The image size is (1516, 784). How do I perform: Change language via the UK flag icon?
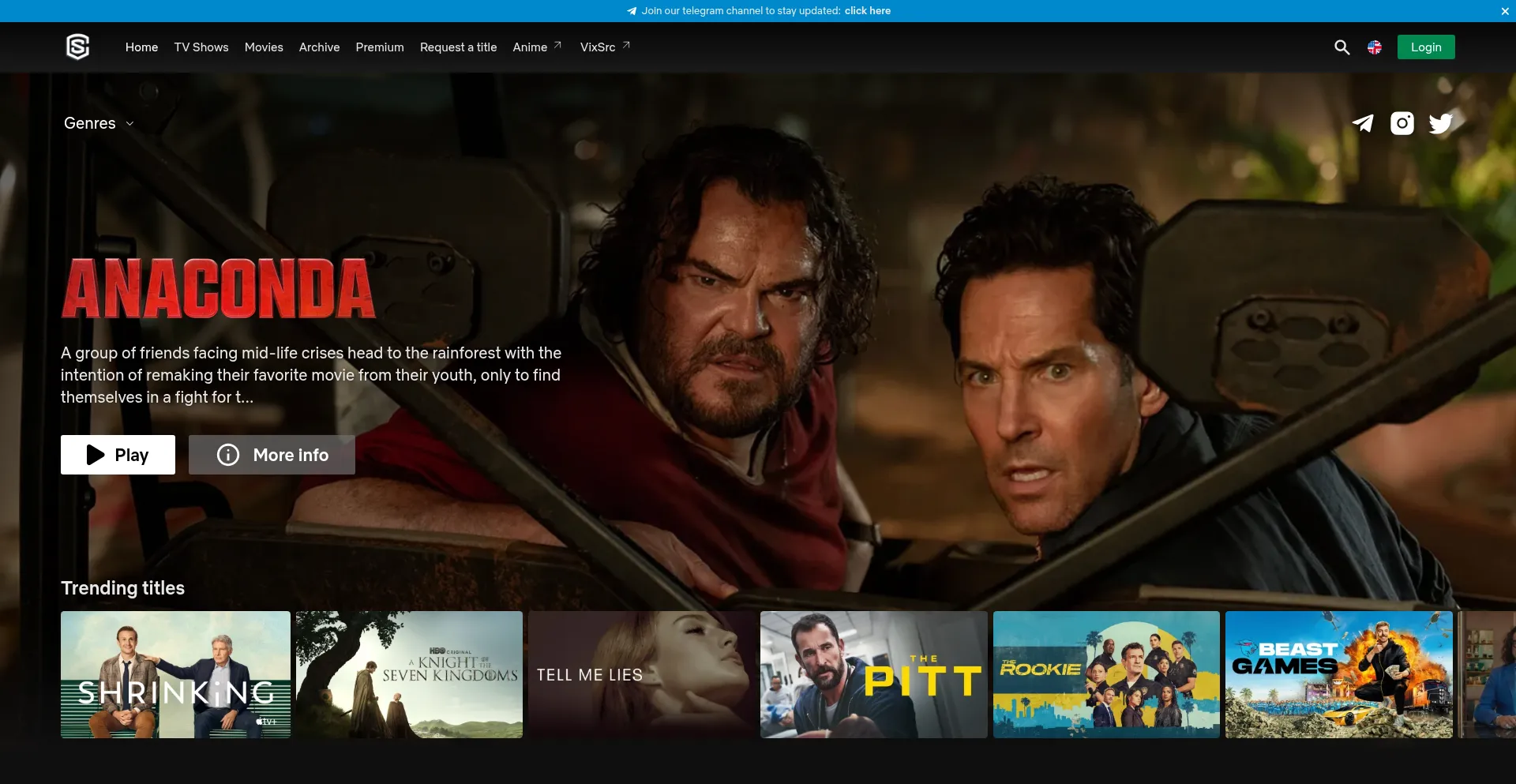tap(1375, 47)
